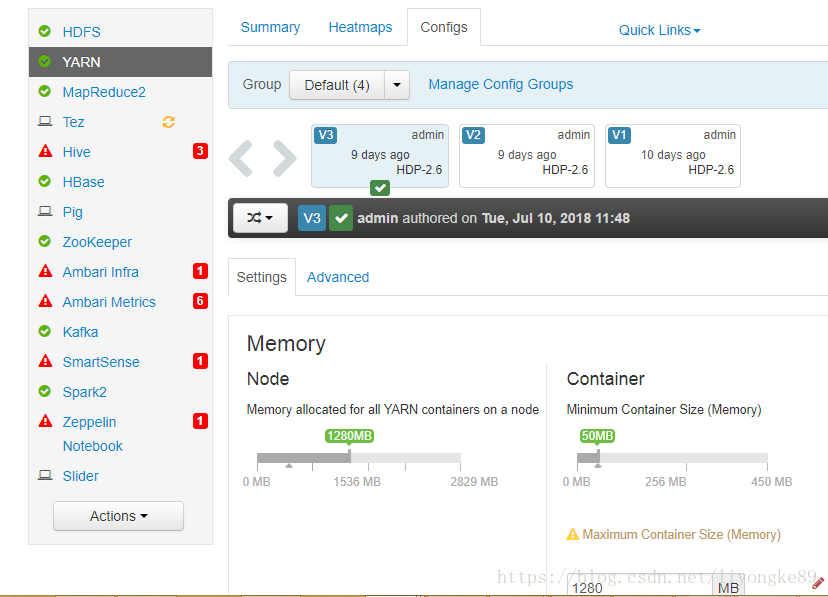
Task: Click the SmartSense alert triangle icon
Action: pyautogui.click(x=46, y=362)
